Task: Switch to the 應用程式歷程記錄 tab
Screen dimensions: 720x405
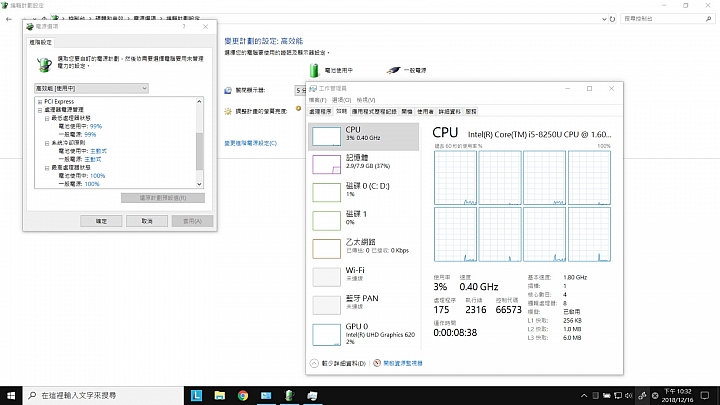Action: click(x=374, y=112)
